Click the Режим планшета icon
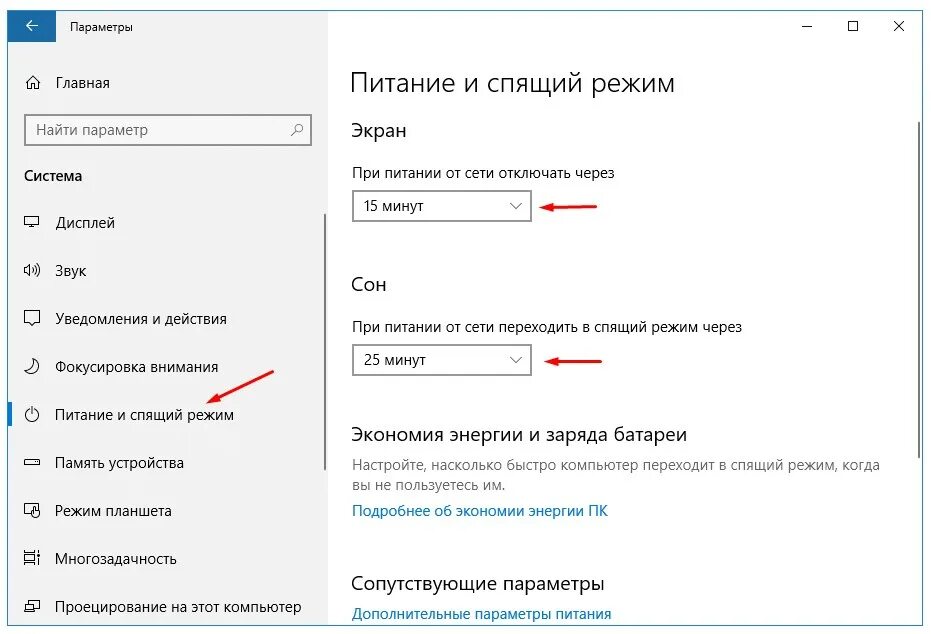Screen dimensions: 931x634 tap(31, 510)
